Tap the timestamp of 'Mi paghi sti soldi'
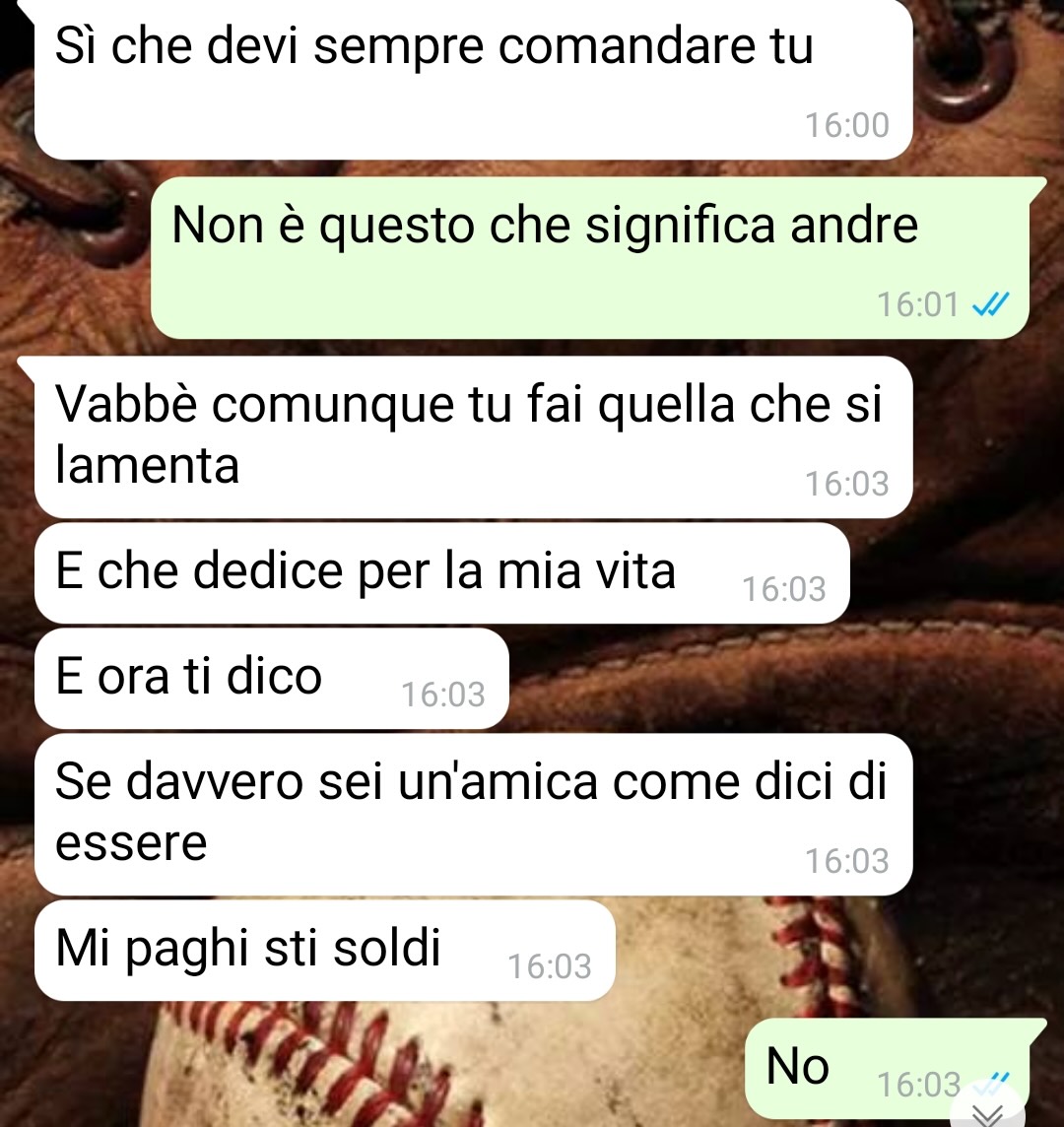 click(x=550, y=966)
